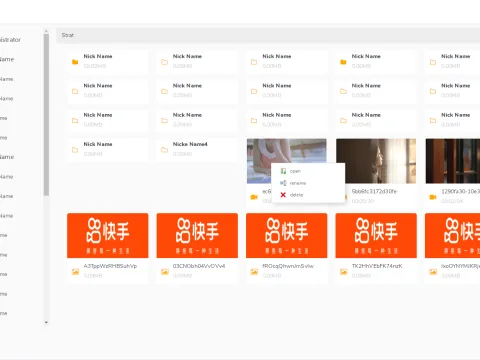This screenshot has width=480, height=360.
Task: Choose delete in the context menu
Action: [x=296, y=195]
